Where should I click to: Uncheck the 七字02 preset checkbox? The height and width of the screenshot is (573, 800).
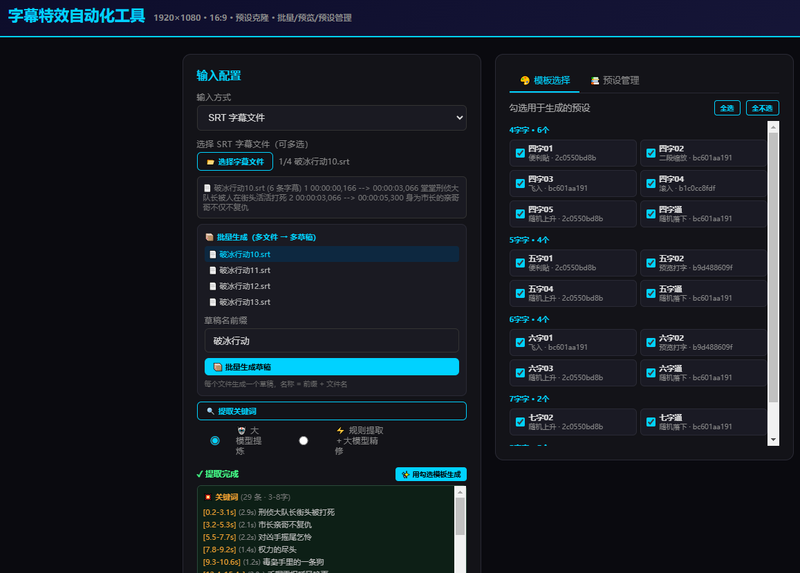coord(520,422)
